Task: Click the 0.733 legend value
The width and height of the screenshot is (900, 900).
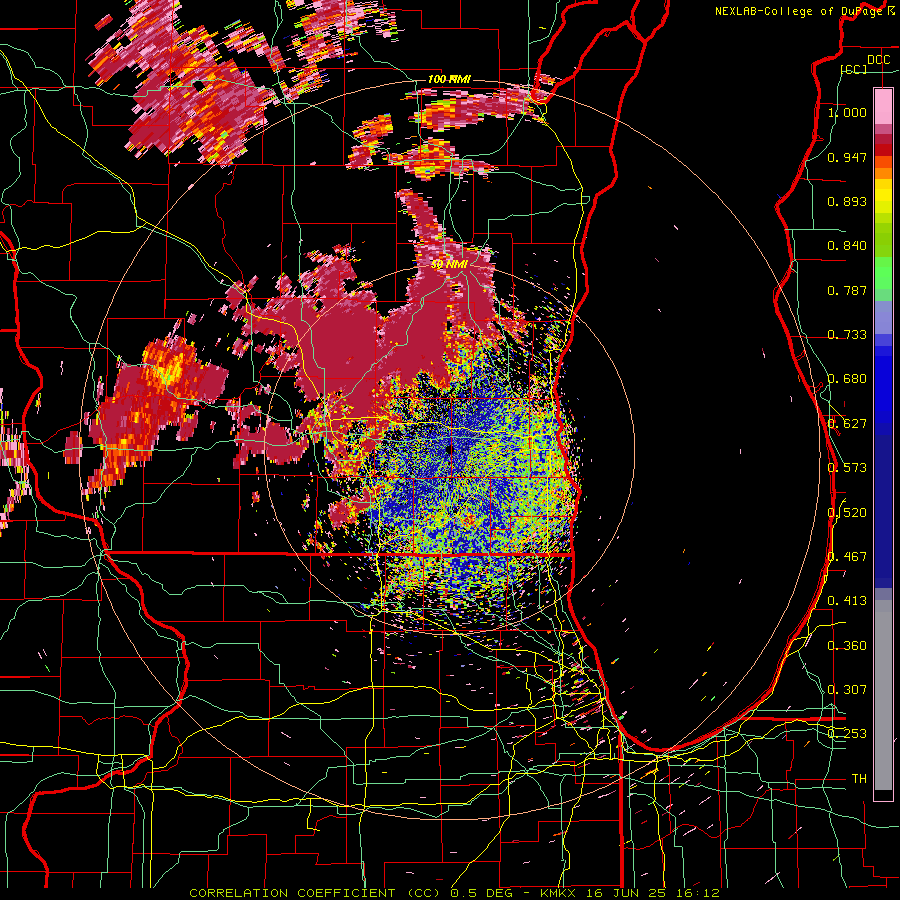Action: [x=847, y=335]
